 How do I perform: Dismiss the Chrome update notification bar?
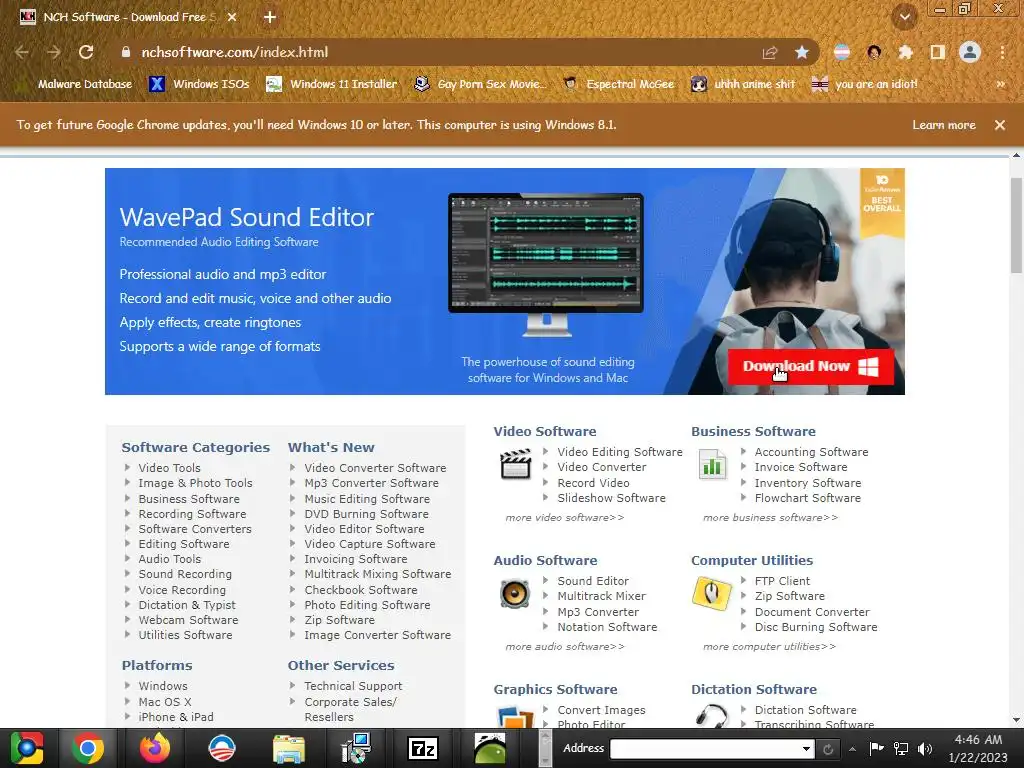click(1000, 125)
